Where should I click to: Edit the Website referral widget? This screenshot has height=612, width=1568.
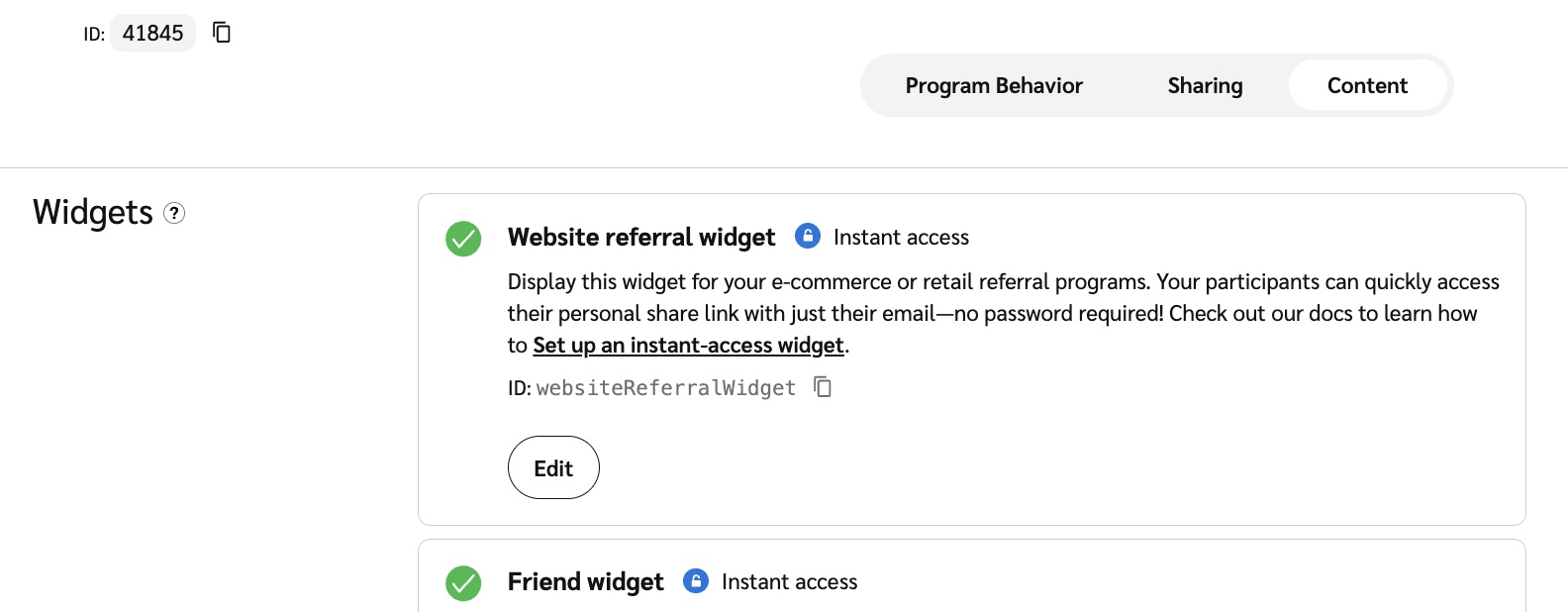click(553, 468)
